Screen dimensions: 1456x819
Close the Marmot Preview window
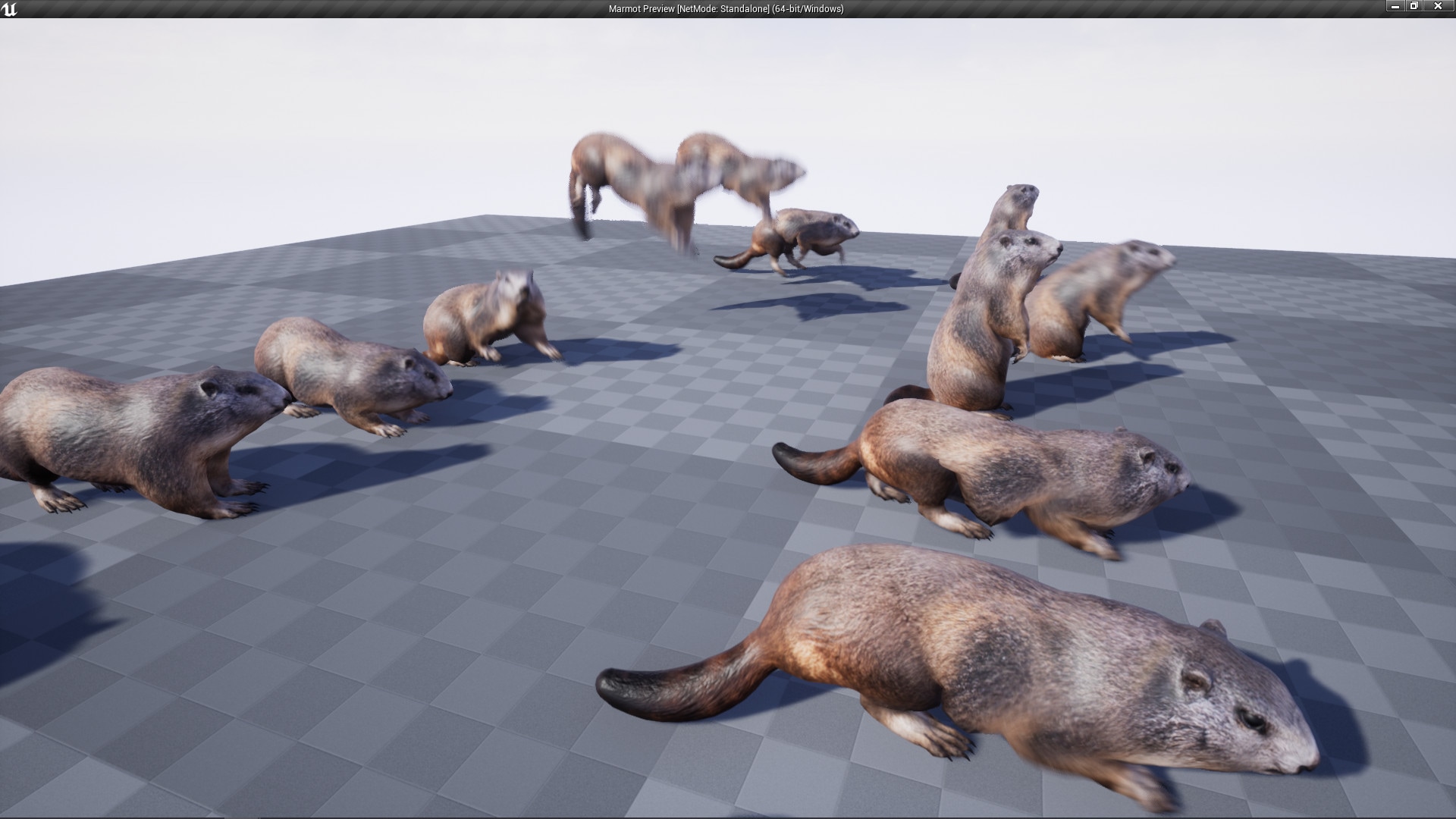1437,6
